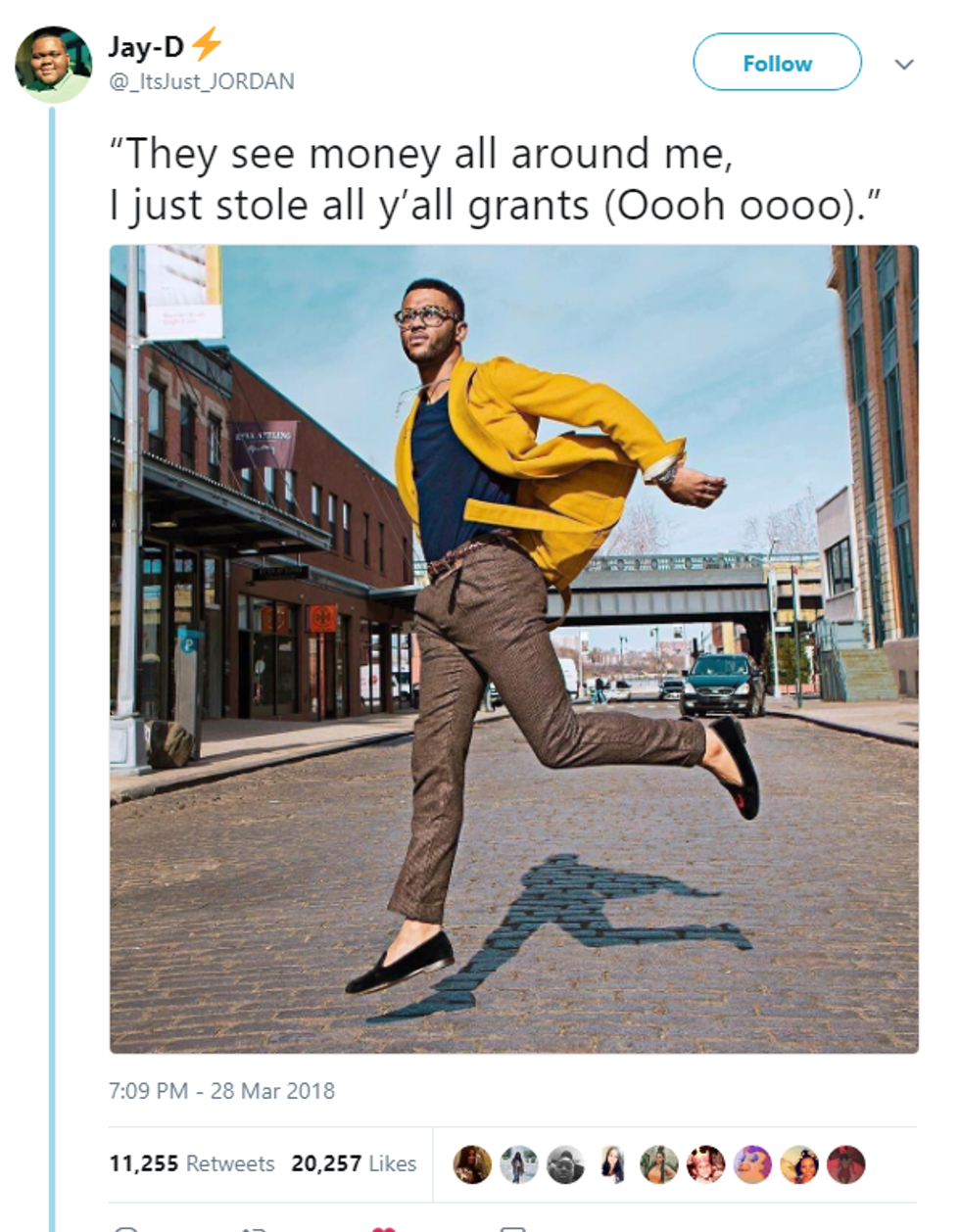The width and height of the screenshot is (960, 1232).
Task: Follow the Jay-D account
Action: click(x=777, y=63)
